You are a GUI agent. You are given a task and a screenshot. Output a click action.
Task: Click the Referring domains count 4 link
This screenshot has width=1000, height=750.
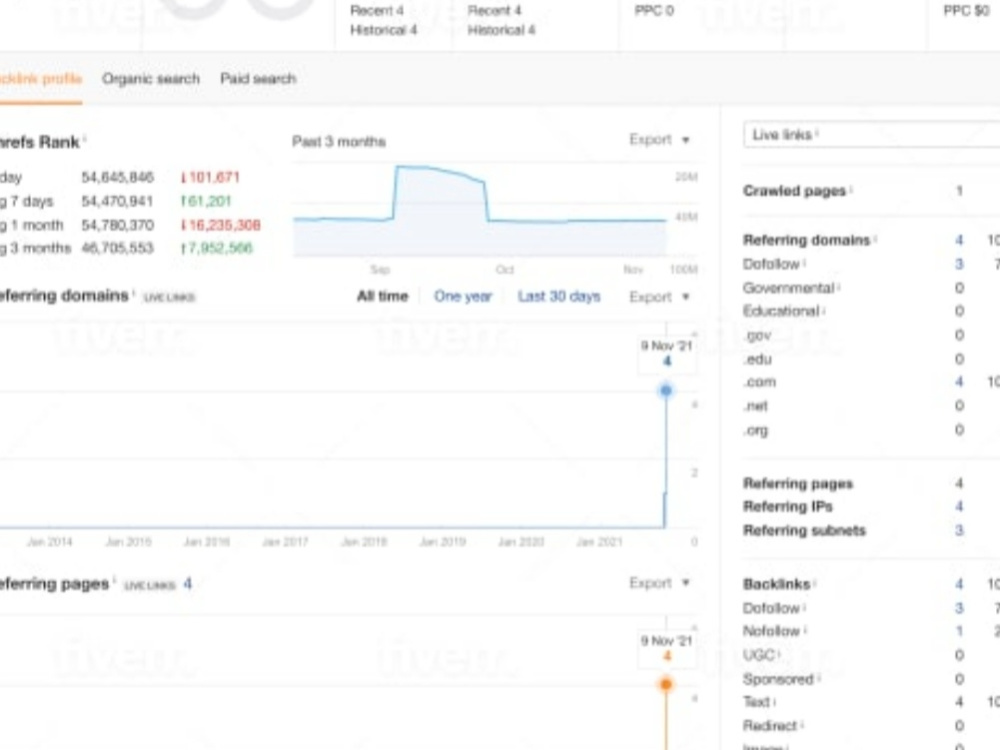[x=959, y=240]
